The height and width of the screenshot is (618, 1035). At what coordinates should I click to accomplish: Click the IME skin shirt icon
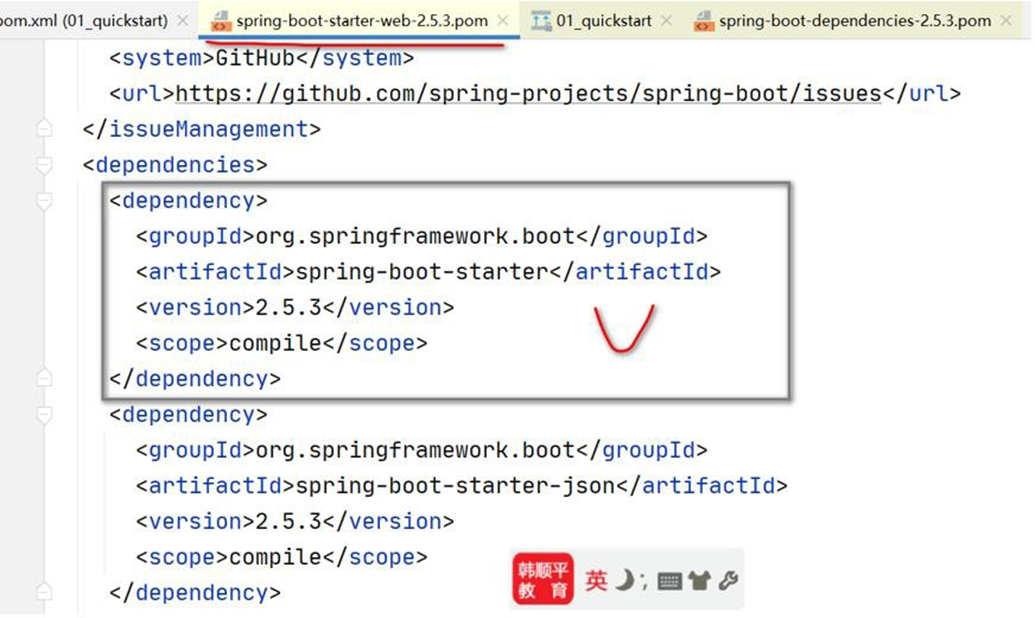point(698,581)
